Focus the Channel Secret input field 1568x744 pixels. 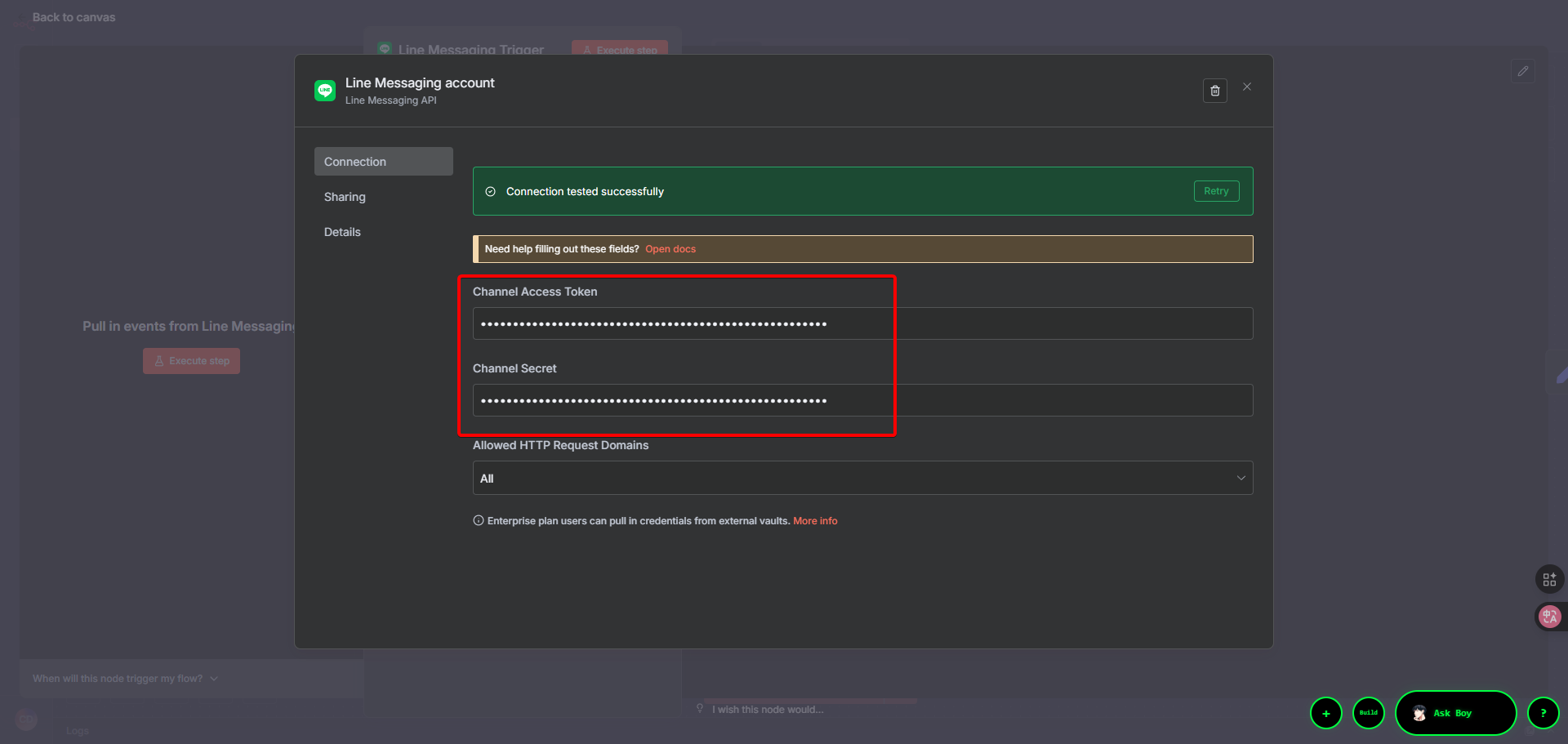(862, 401)
